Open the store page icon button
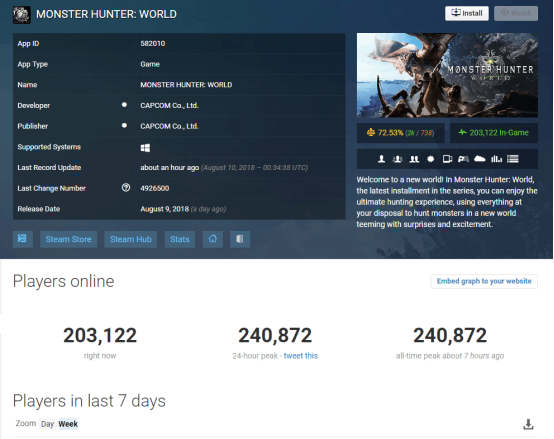Screen dimensions: 554x439 (23, 239)
